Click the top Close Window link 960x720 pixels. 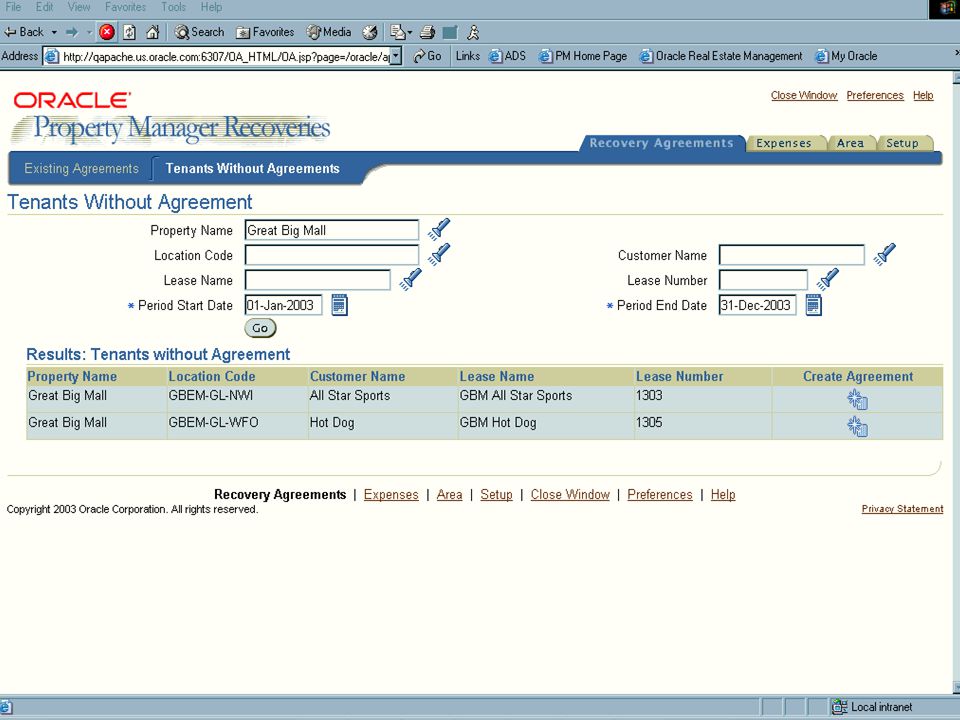pos(803,96)
